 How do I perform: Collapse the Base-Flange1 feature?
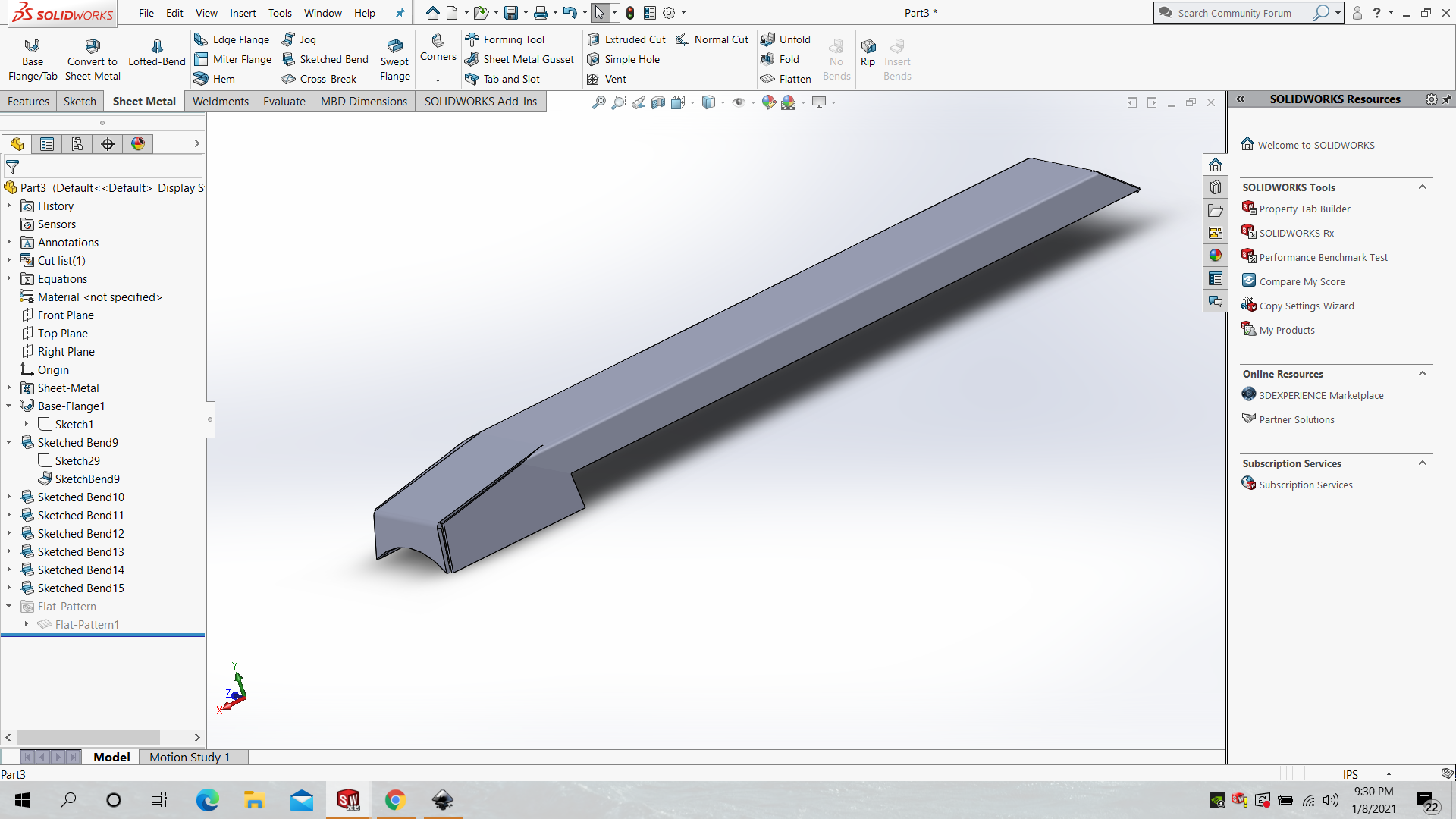[9, 406]
